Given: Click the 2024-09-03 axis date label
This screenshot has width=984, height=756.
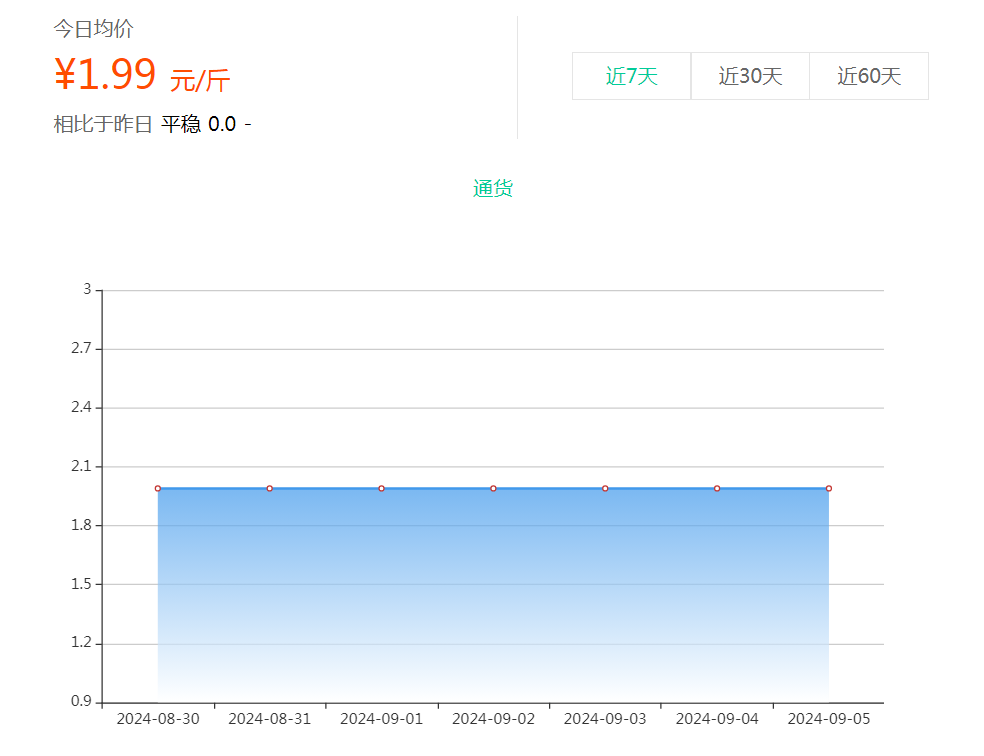Looking at the screenshot, I should (605, 719).
